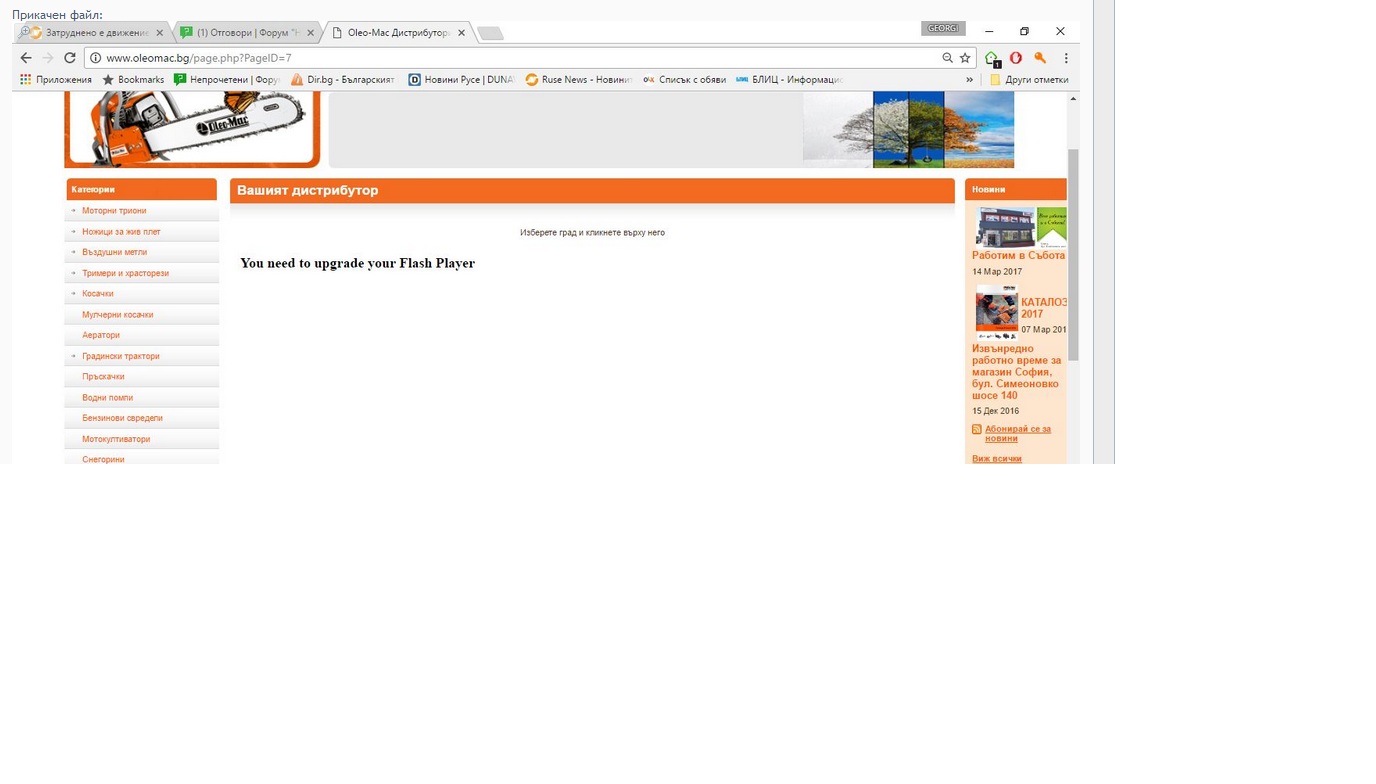Expand arrow beside Моторни триони
The width and height of the screenshot is (1376, 784).
(74, 211)
